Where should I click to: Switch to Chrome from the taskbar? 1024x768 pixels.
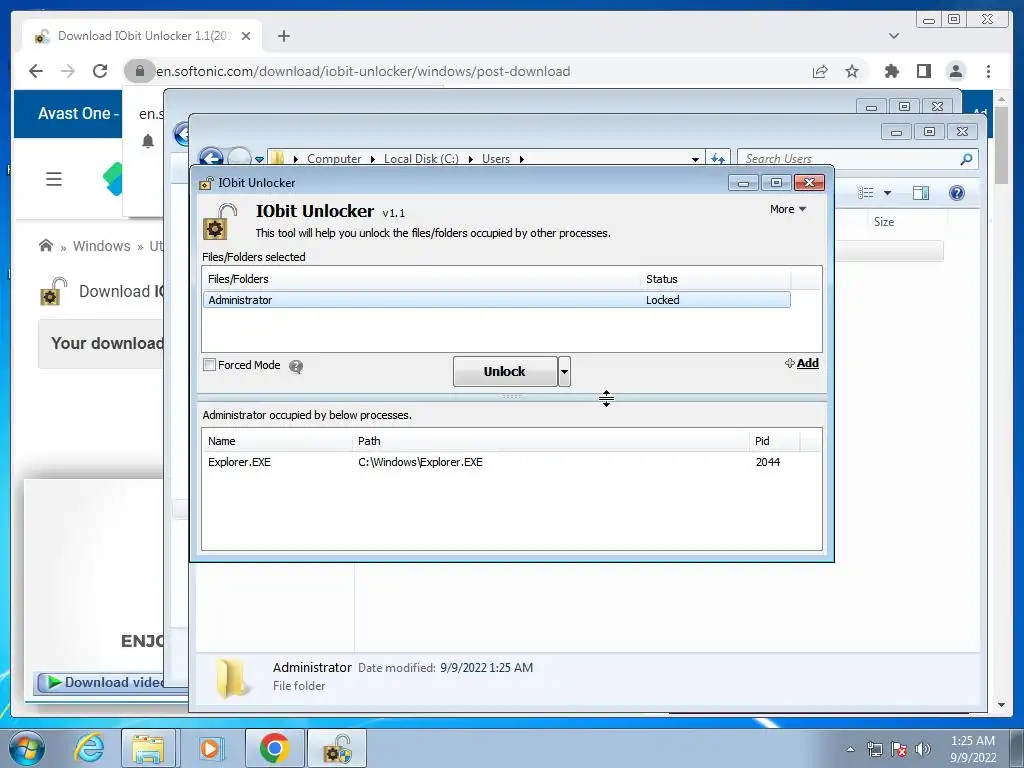coord(274,748)
